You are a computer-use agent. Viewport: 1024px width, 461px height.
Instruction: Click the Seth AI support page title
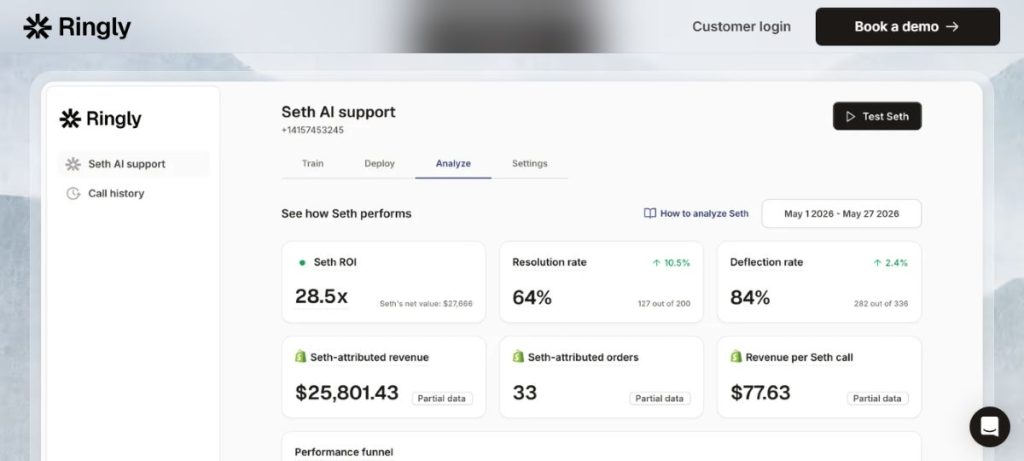coord(338,112)
